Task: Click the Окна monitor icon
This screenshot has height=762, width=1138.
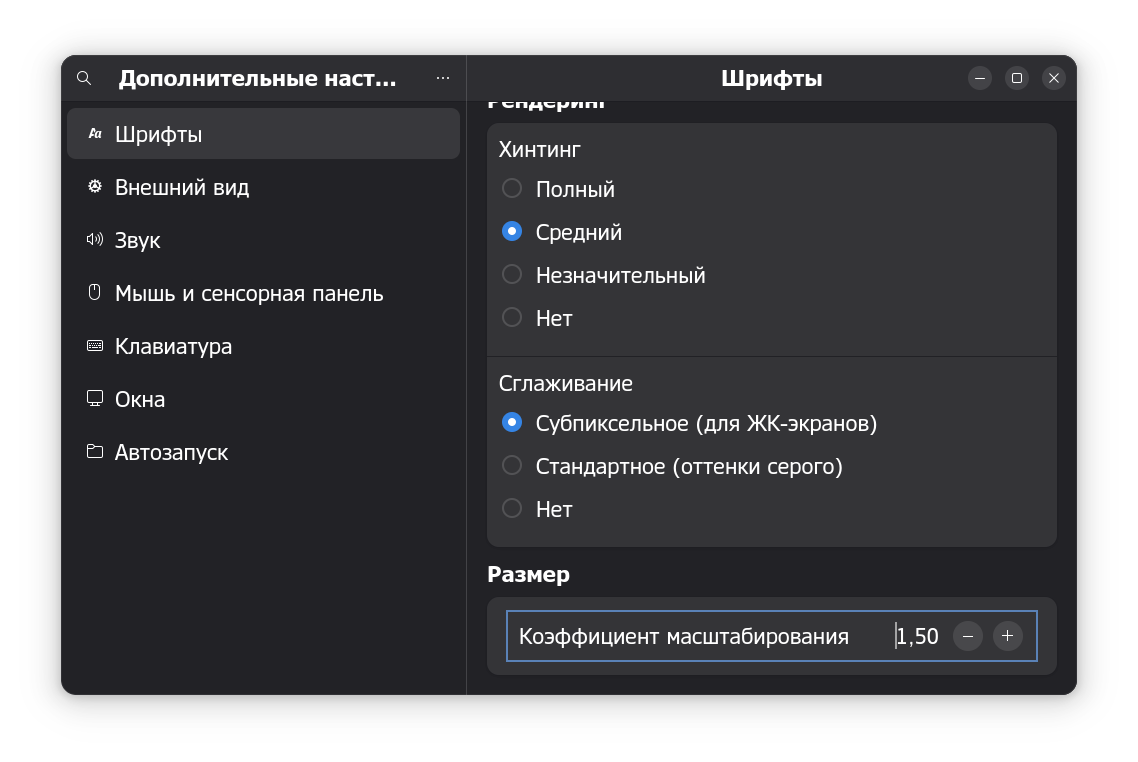Action: [95, 399]
